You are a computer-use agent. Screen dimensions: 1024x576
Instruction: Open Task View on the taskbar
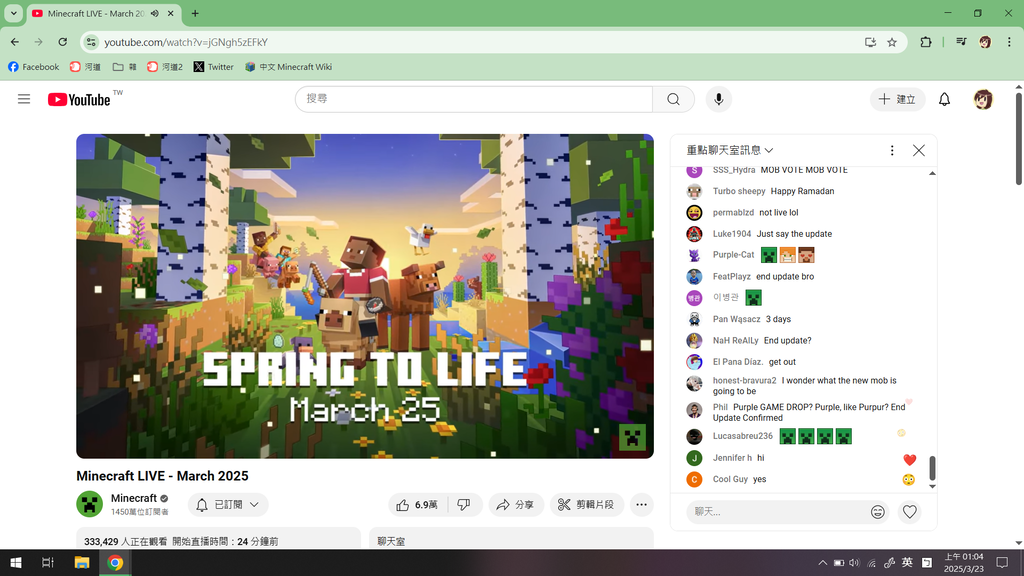coord(48,563)
